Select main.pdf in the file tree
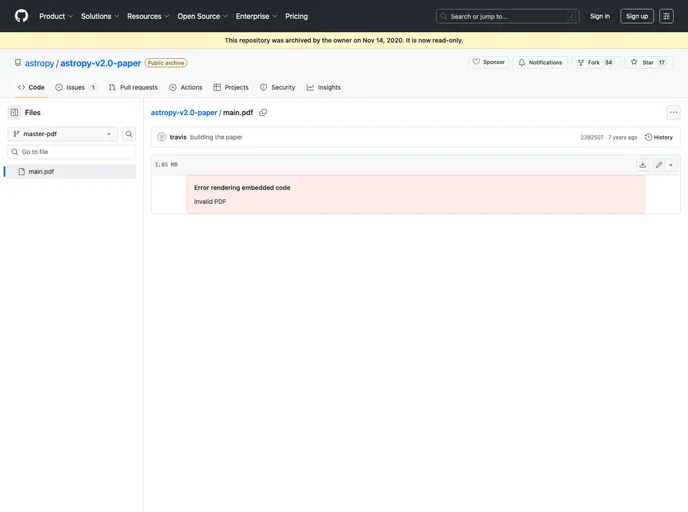Viewport: 688px width, 512px height. (72, 172)
